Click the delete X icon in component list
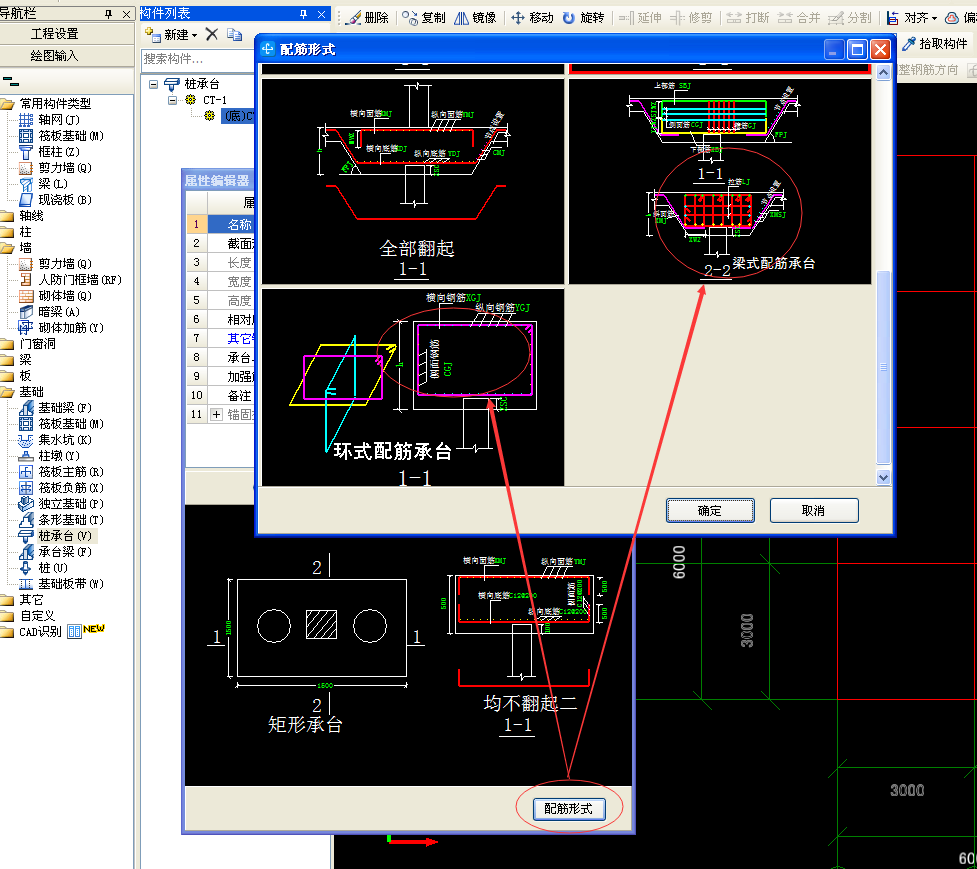 pos(212,34)
